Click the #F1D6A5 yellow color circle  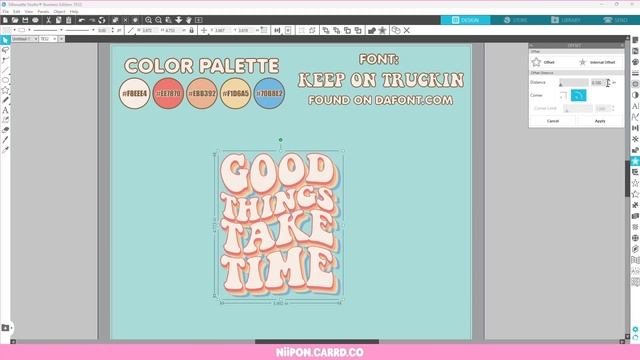(x=236, y=93)
